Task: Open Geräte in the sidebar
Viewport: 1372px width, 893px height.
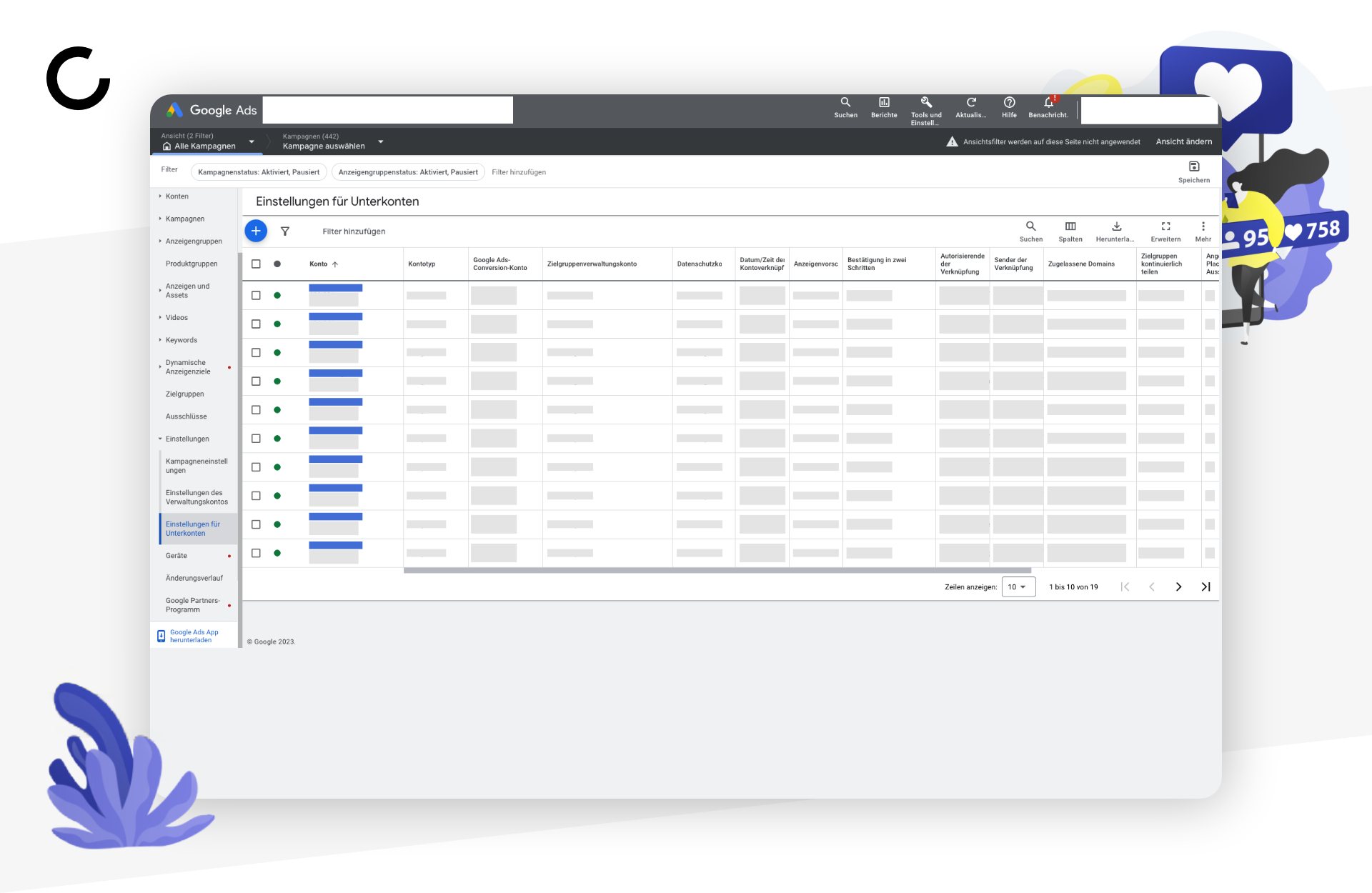Action: 177,556
